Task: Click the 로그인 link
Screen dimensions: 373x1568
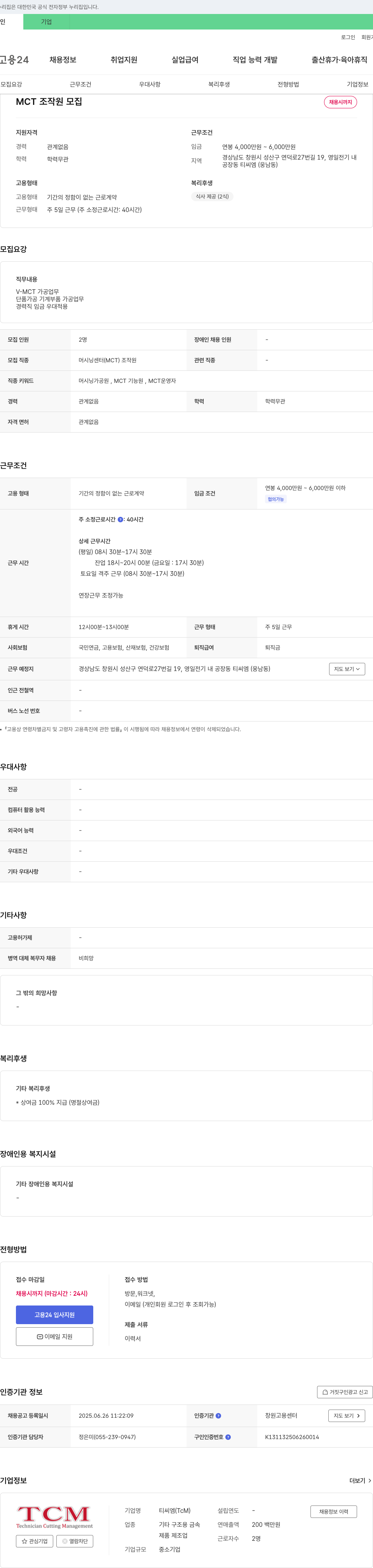Action: pyautogui.click(x=348, y=37)
